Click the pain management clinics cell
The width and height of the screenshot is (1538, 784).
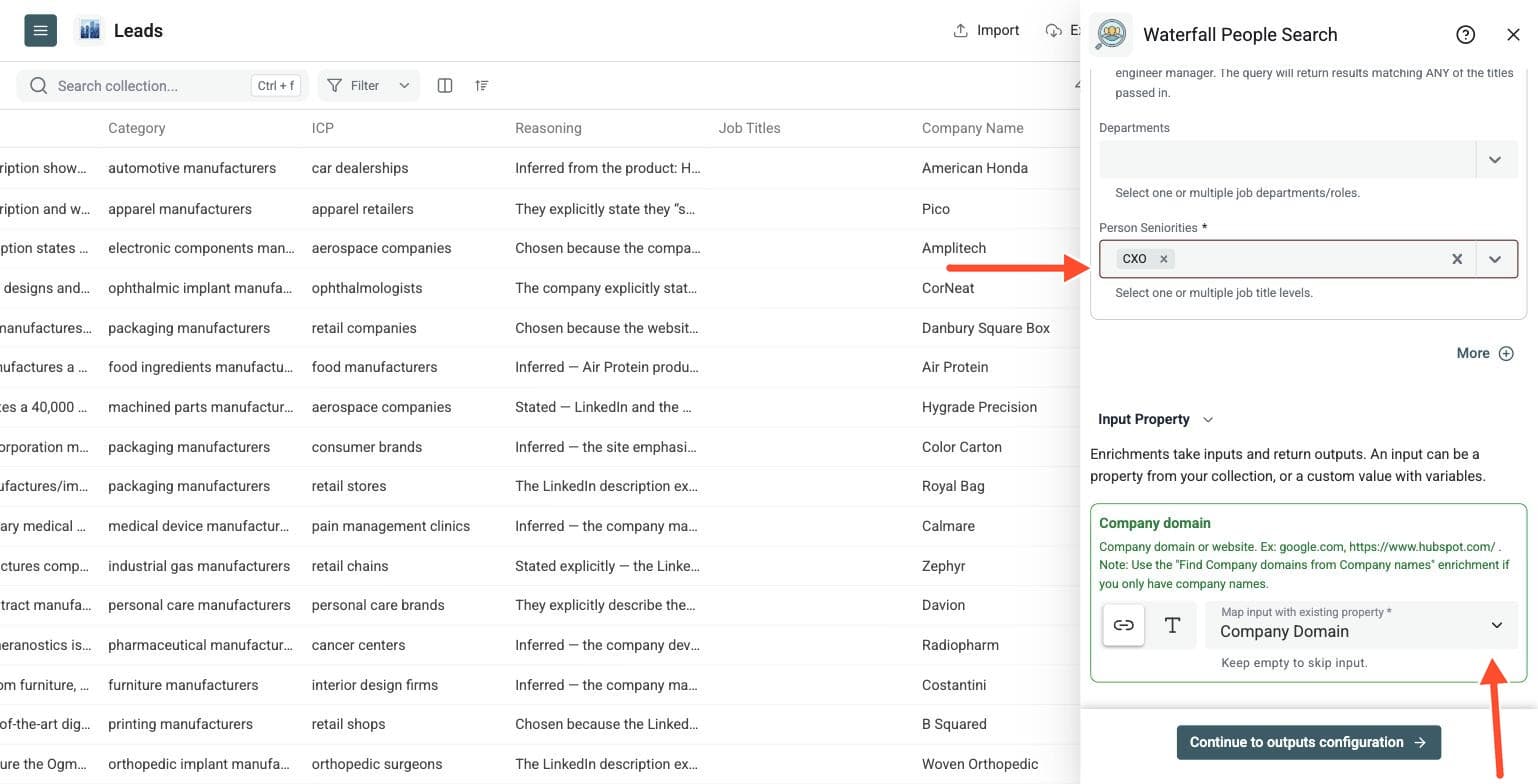click(391, 526)
